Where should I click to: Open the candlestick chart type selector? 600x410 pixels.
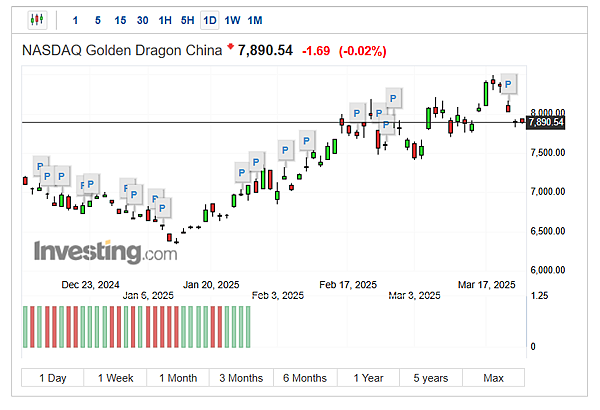37,20
